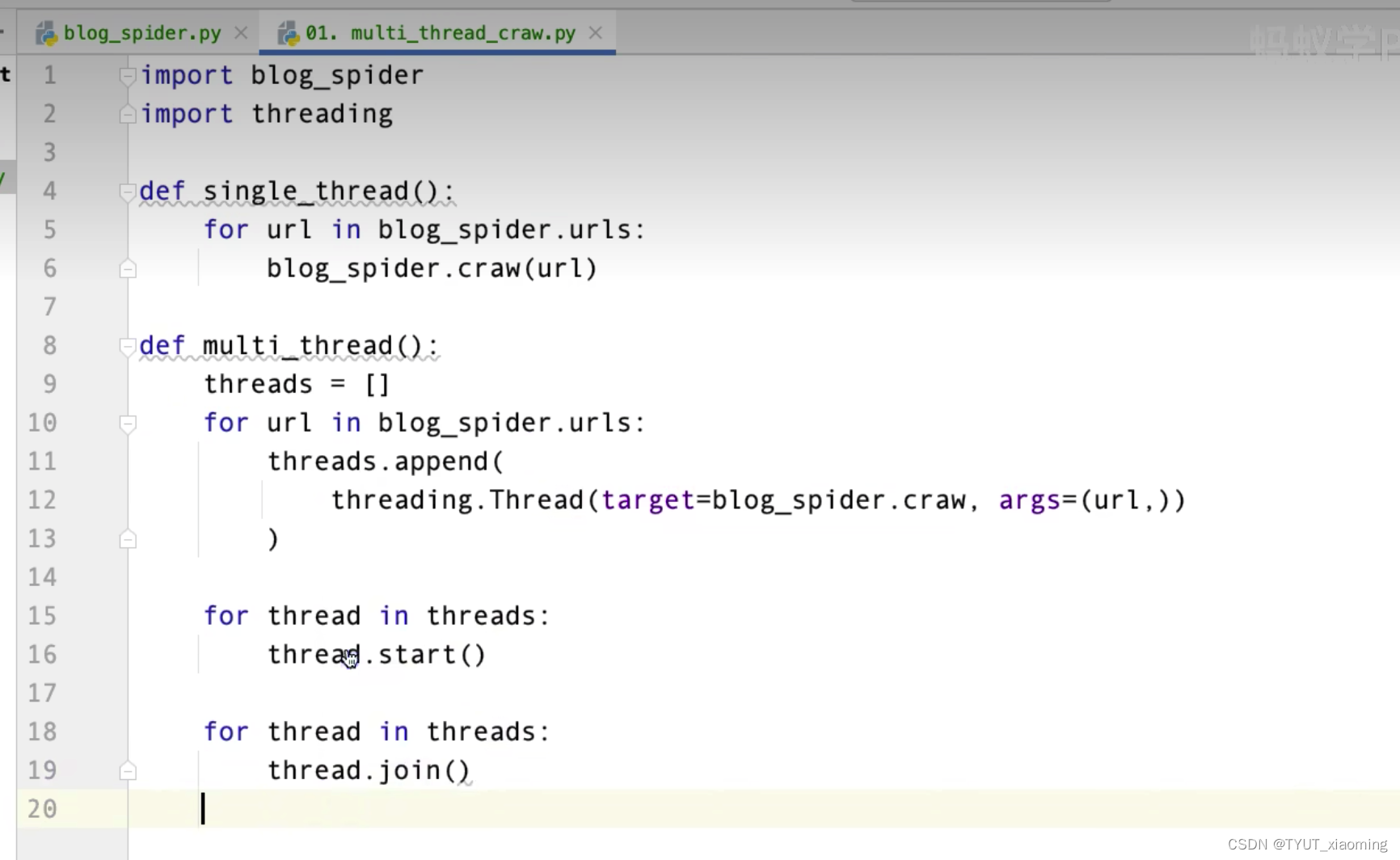
Task: Click the fold end marker on line 6
Action: [x=128, y=268]
